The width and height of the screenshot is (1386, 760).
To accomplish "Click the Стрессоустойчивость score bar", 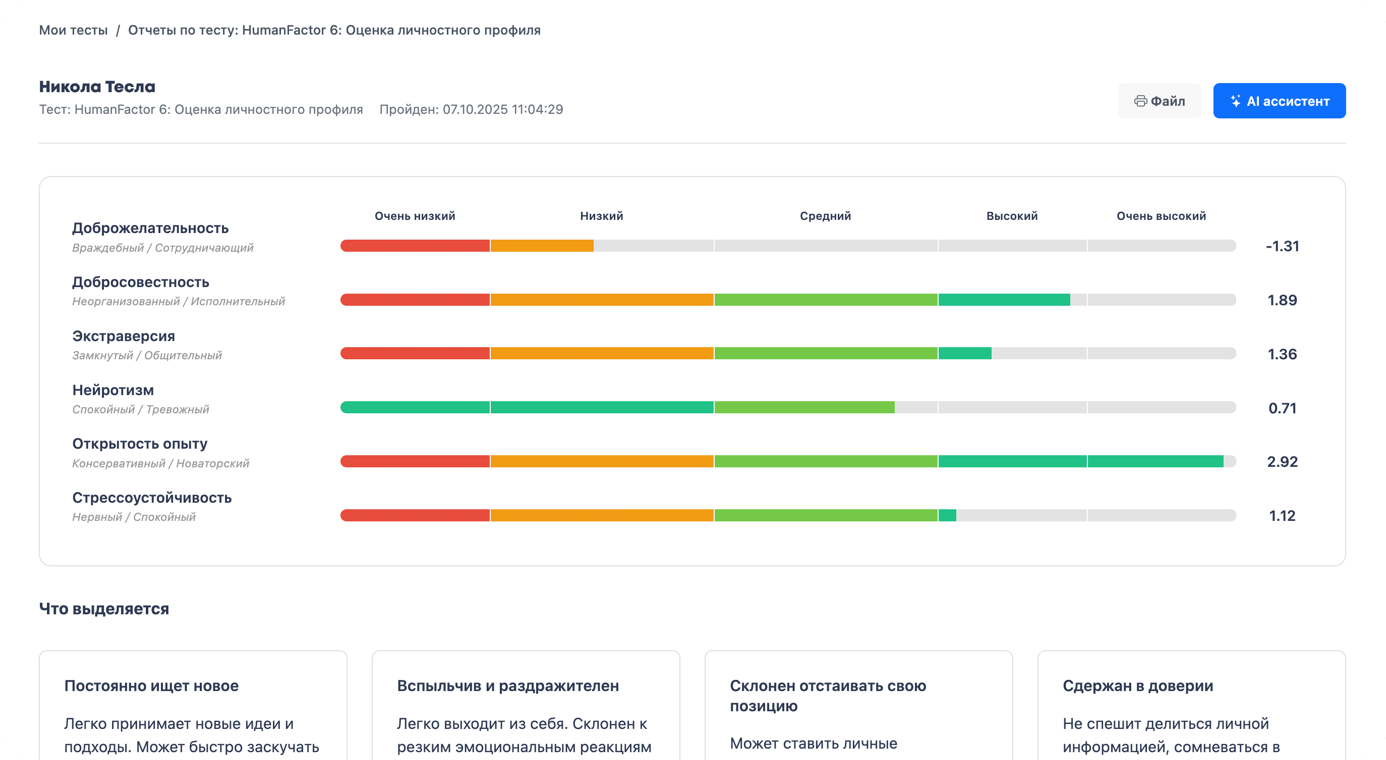I will point(787,516).
